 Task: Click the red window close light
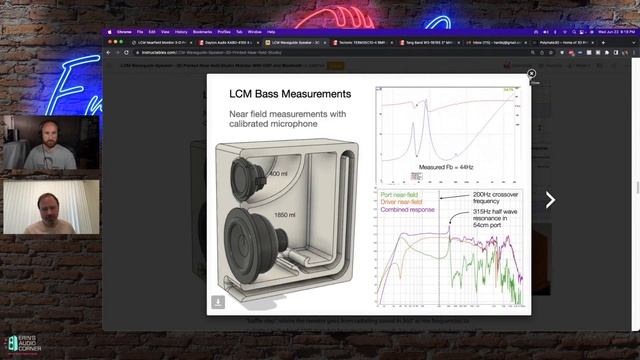pos(110,42)
